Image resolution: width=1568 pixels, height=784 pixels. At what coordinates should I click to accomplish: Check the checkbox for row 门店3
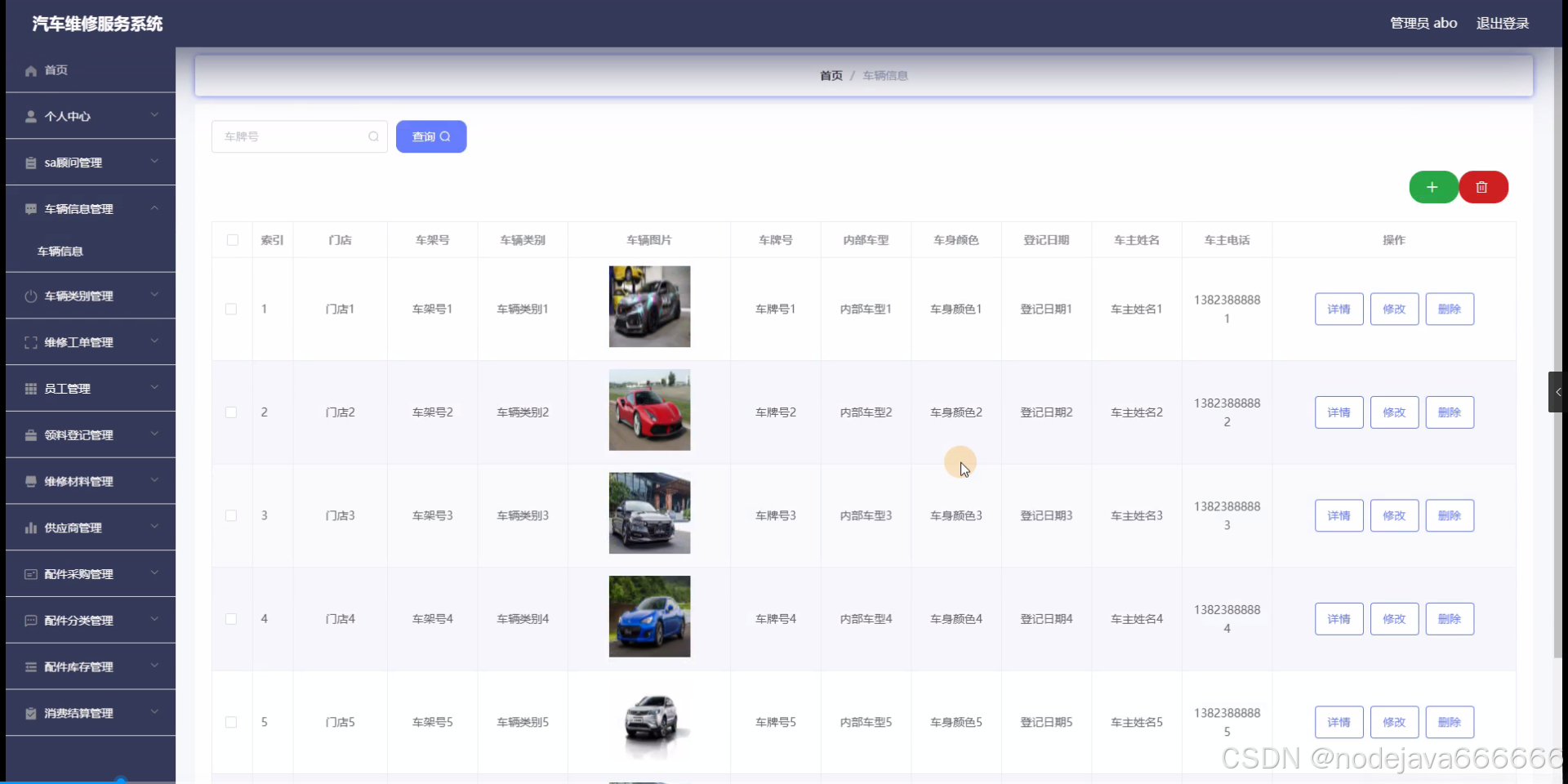click(x=231, y=516)
